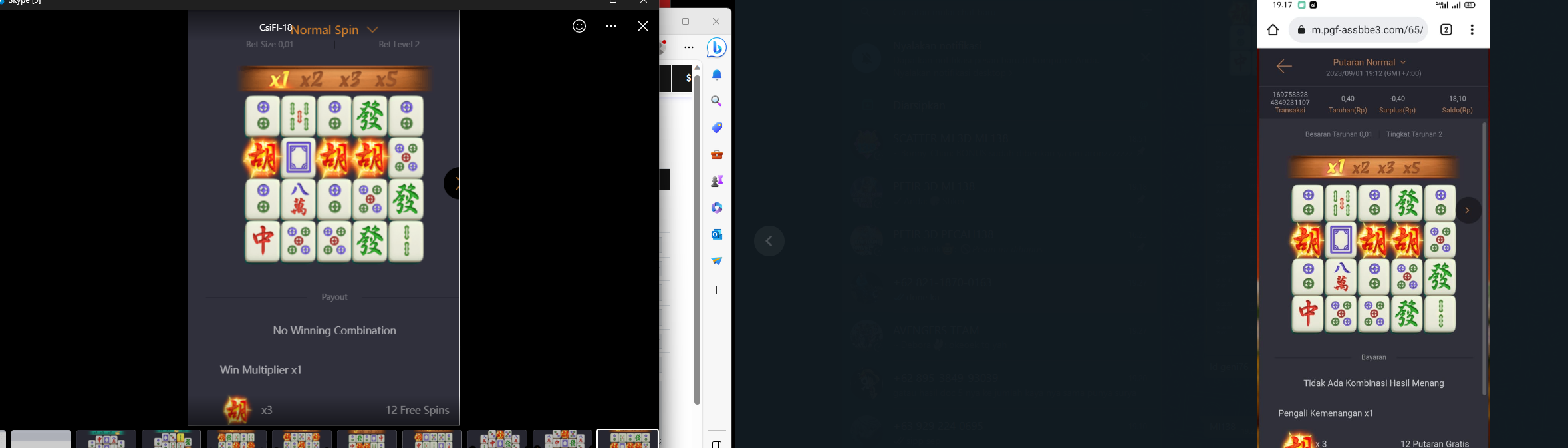1568x448 pixels.
Task: Click blank framed tile in mobile grid
Action: pyautogui.click(x=1341, y=240)
